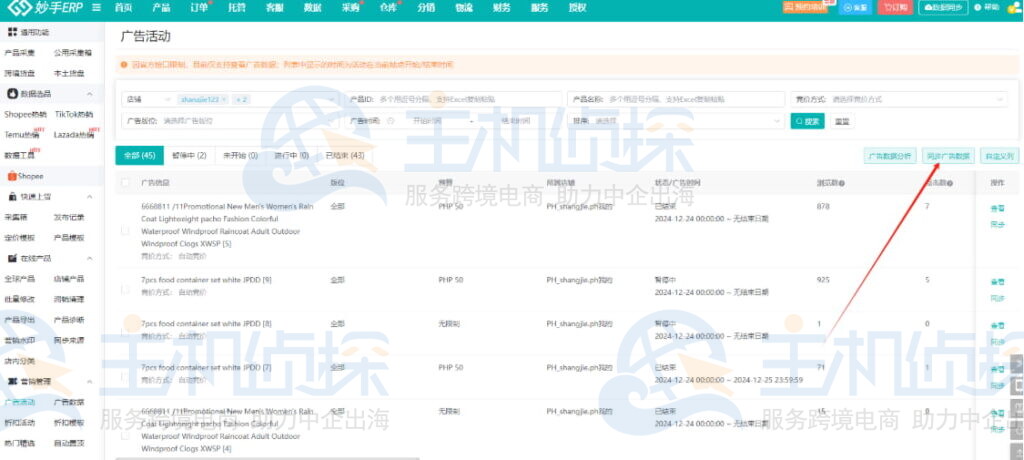Screen dimensions: 1024x460
Task: Open the 竞价方式 dropdown
Action: point(899,99)
